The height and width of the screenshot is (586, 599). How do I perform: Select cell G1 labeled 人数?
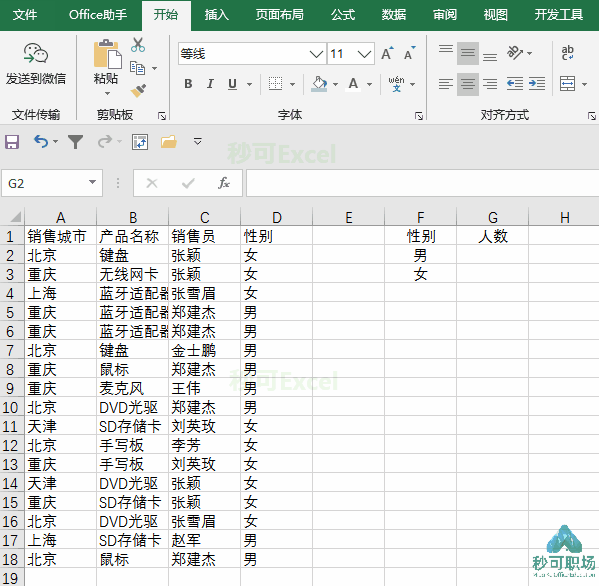(x=492, y=236)
